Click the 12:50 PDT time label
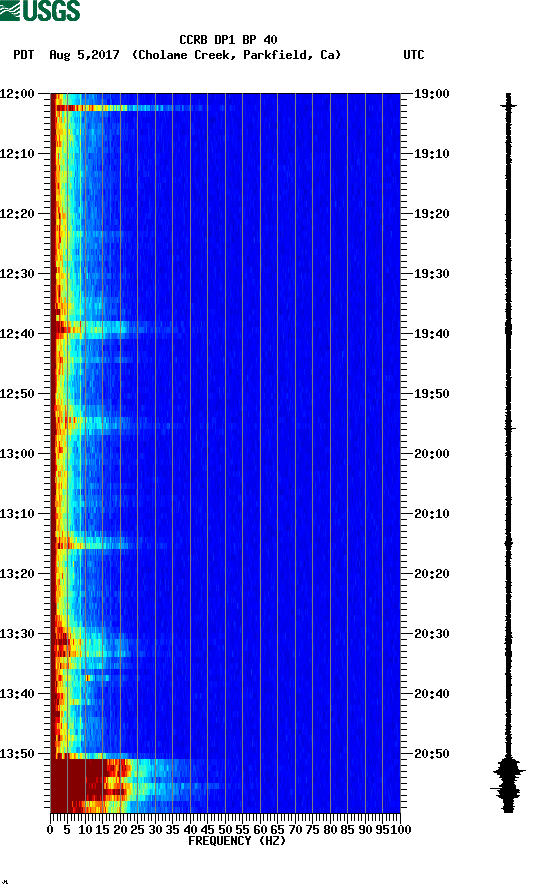This screenshot has height=893, width=552. point(17,394)
